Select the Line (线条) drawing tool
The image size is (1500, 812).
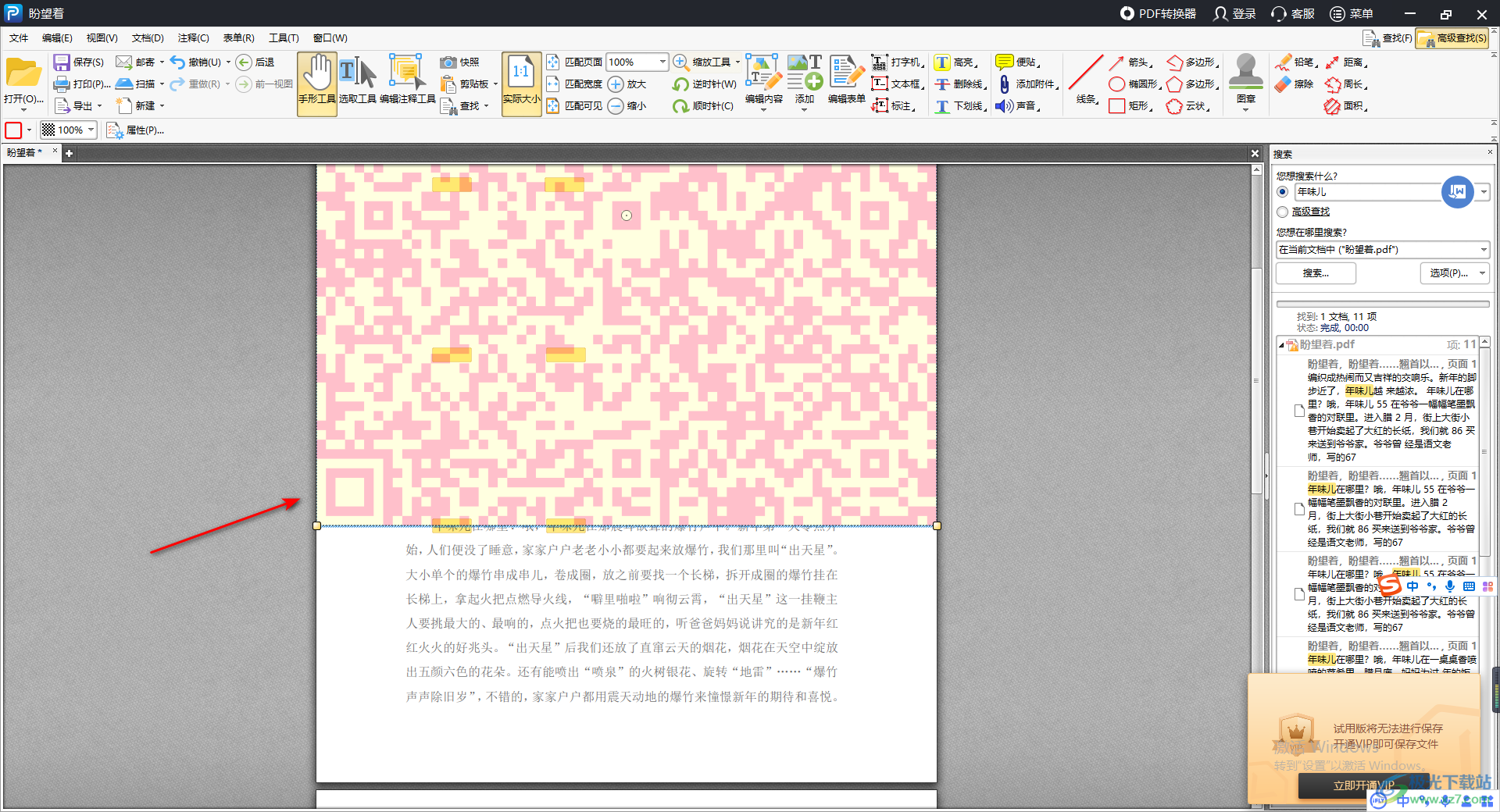[x=1086, y=79]
